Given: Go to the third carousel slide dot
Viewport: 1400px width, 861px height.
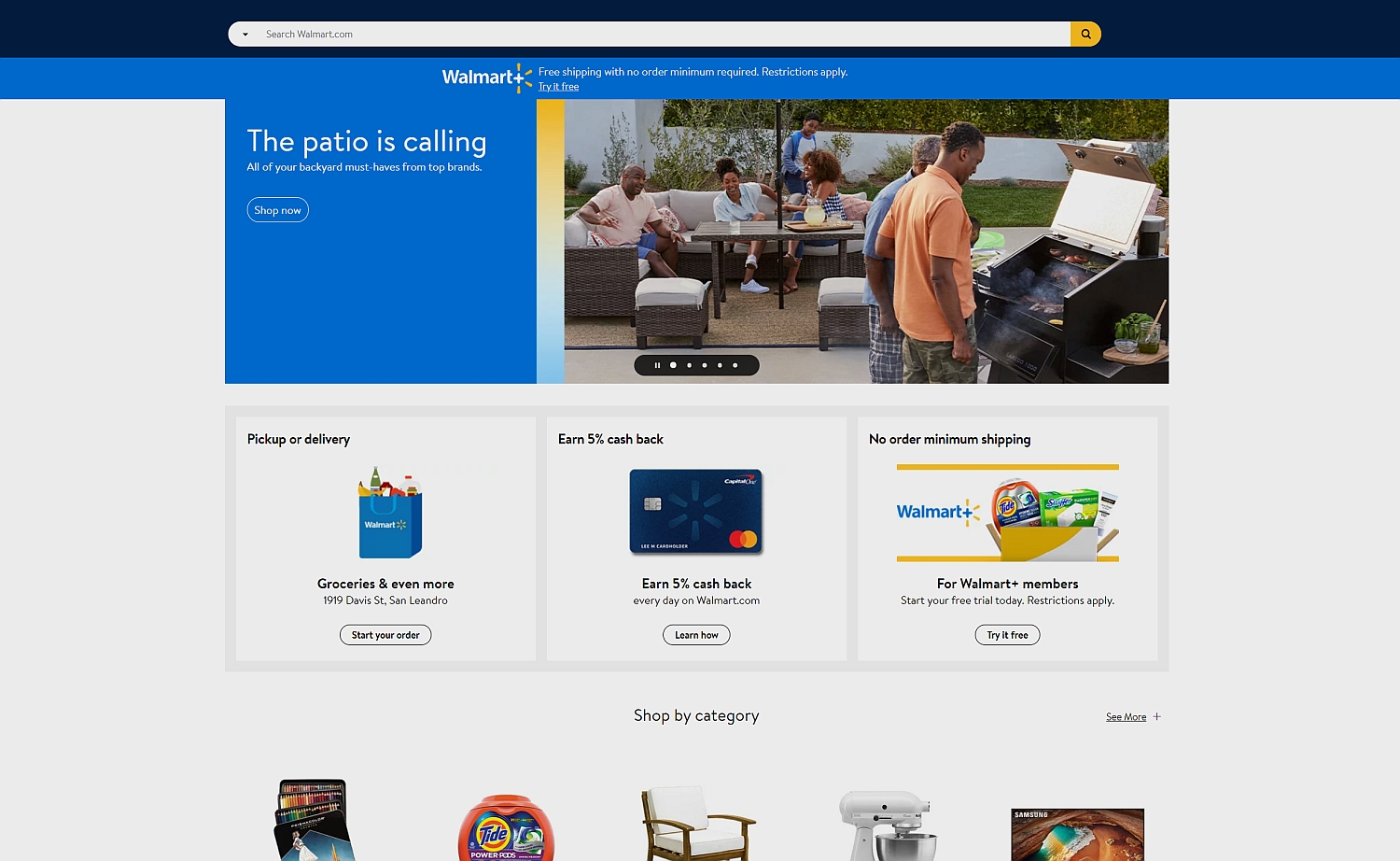Looking at the screenshot, I should pos(705,365).
